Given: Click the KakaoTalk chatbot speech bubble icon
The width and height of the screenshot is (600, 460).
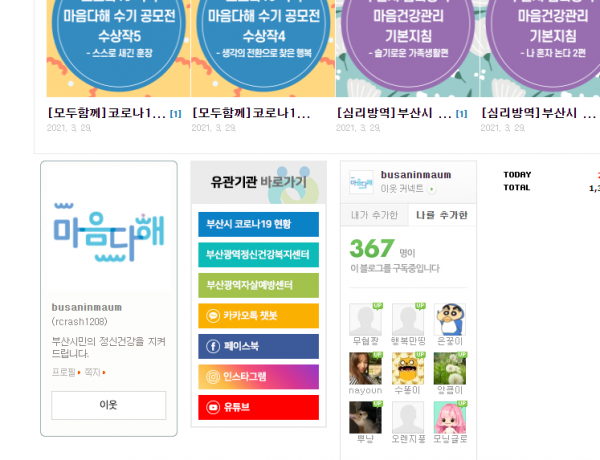Looking at the screenshot, I should tap(213, 316).
